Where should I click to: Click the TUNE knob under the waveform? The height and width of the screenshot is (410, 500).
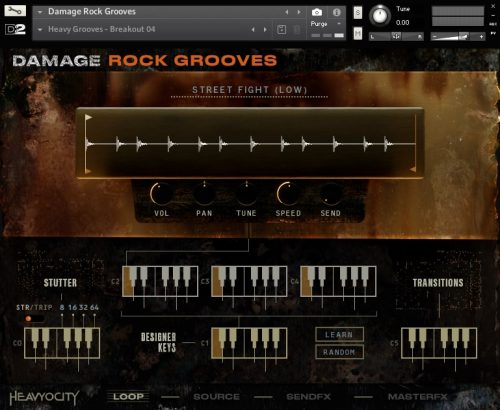(246, 194)
